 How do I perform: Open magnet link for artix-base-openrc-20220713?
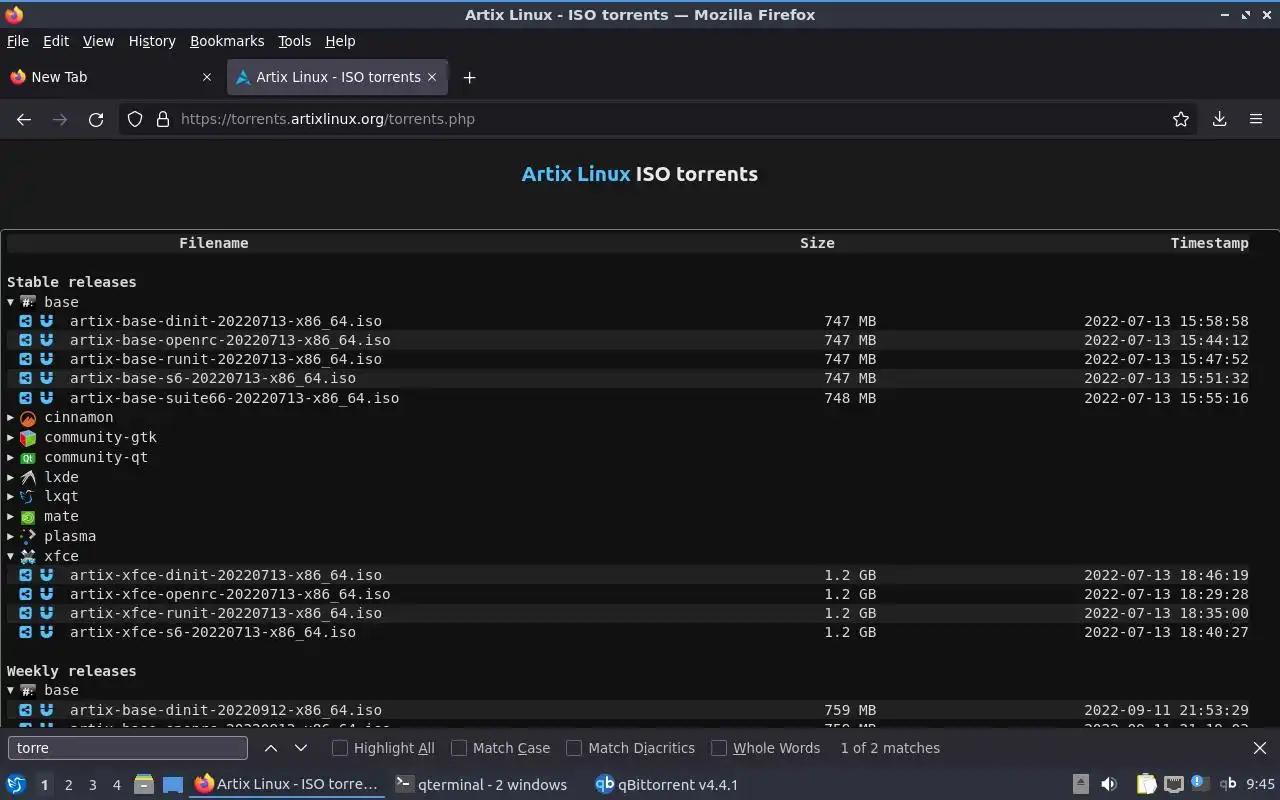46,340
